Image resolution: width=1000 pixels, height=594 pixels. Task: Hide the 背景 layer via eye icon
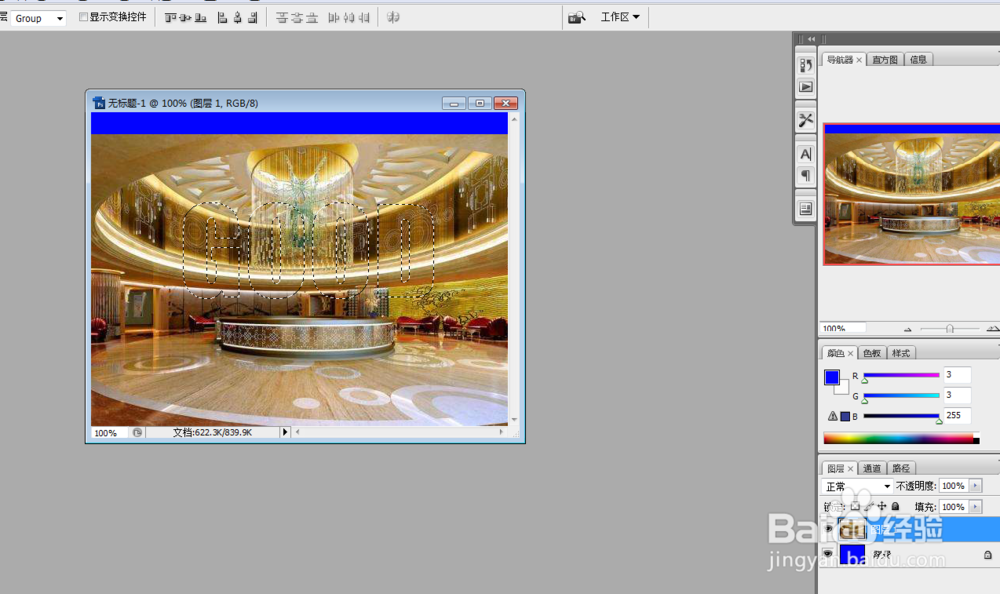click(x=828, y=554)
